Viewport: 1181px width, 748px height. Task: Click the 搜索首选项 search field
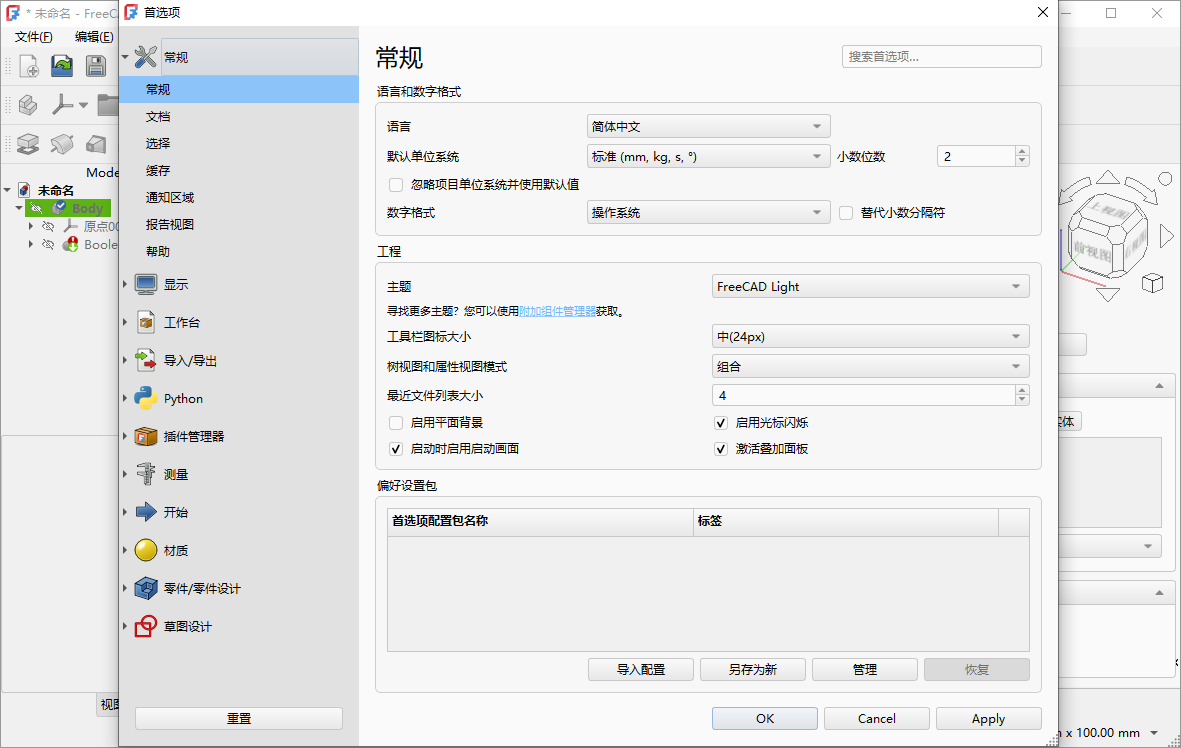click(941, 56)
